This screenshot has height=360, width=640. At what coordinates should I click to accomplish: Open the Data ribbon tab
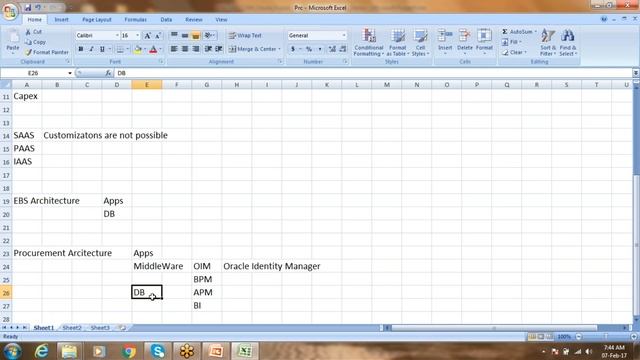(166, 20)
